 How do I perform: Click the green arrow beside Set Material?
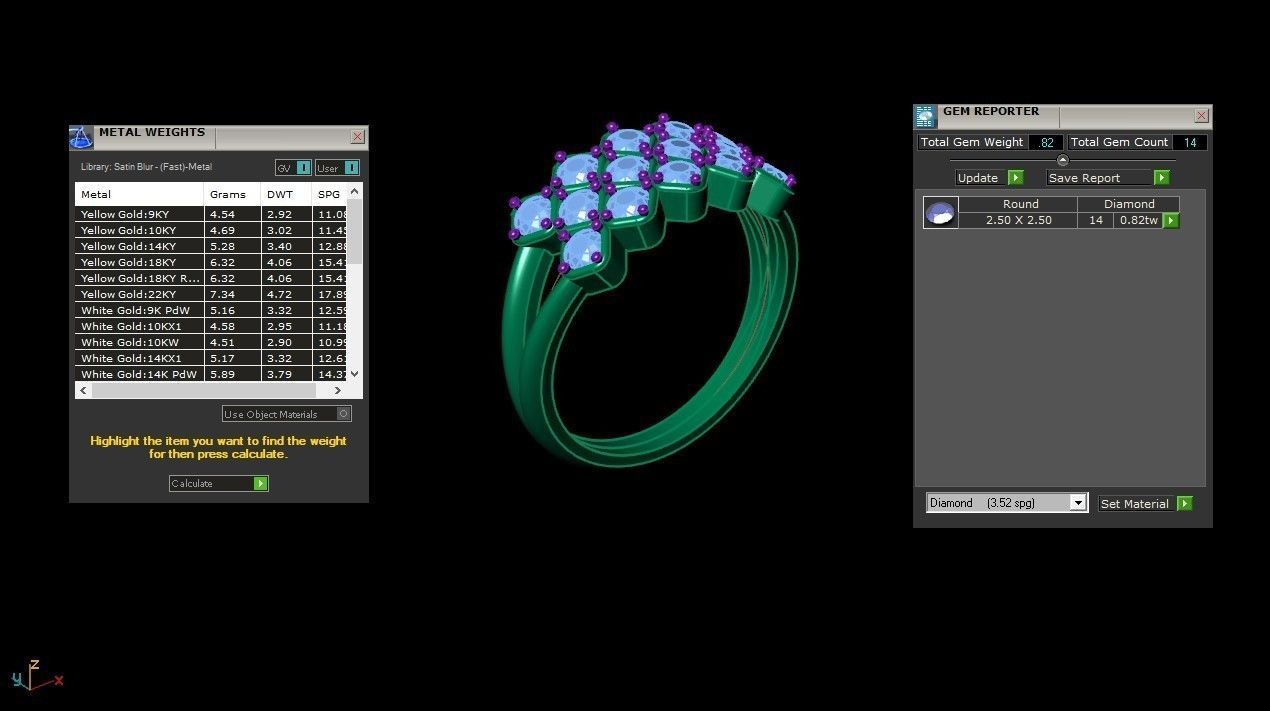(x=1184, y=504)
